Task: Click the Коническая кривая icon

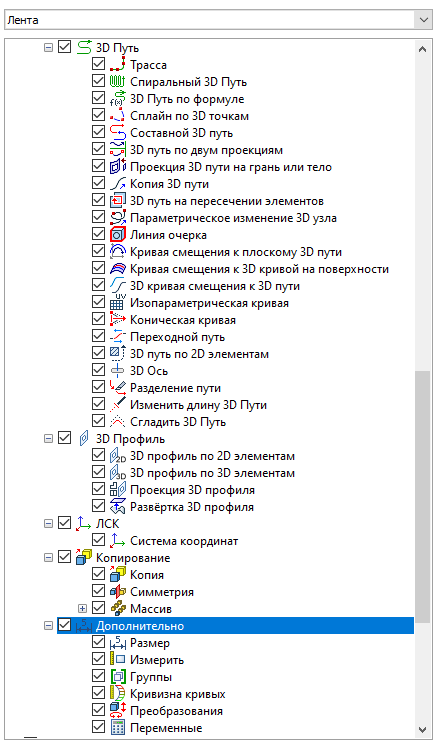Action: pos(117,320)
